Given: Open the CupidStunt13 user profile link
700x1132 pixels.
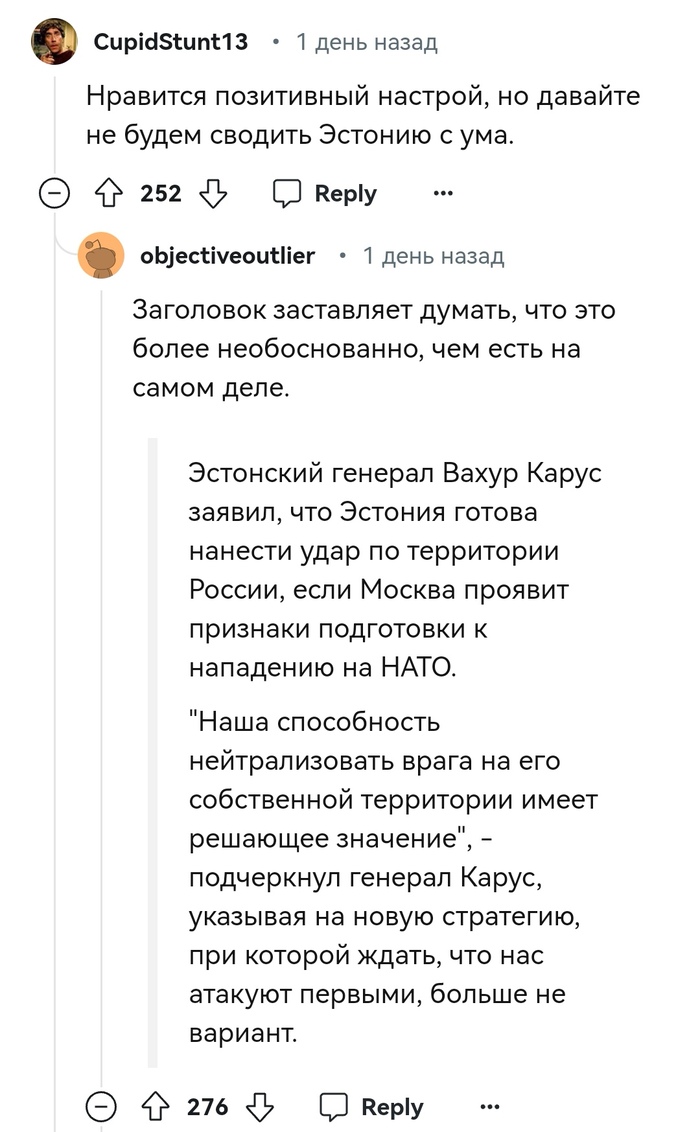Looking at the screenshot, I should pyautogui.click(x=170, y=42).
